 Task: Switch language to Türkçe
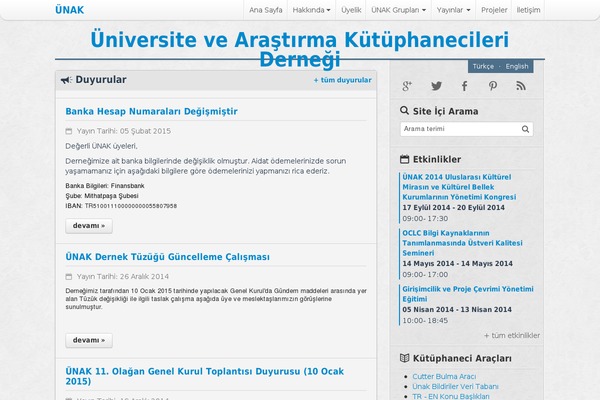pos(483,67)
